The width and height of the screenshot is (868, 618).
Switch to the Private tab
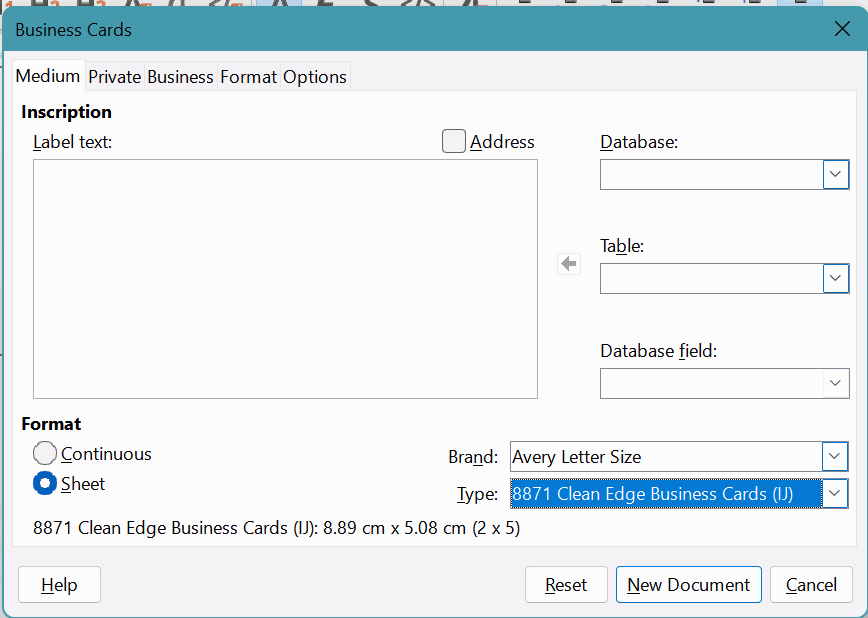pos(115,77)
